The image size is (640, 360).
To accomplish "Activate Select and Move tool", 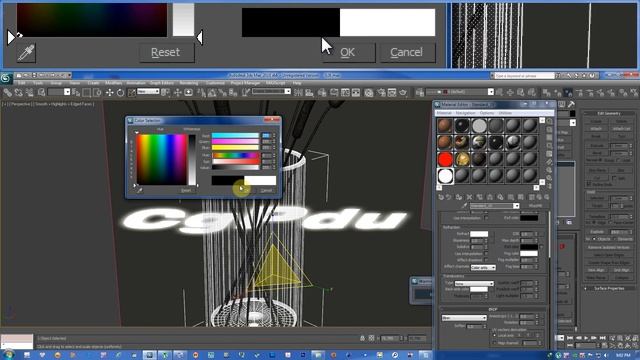I will pyautogui.click(x=109, y=93).
